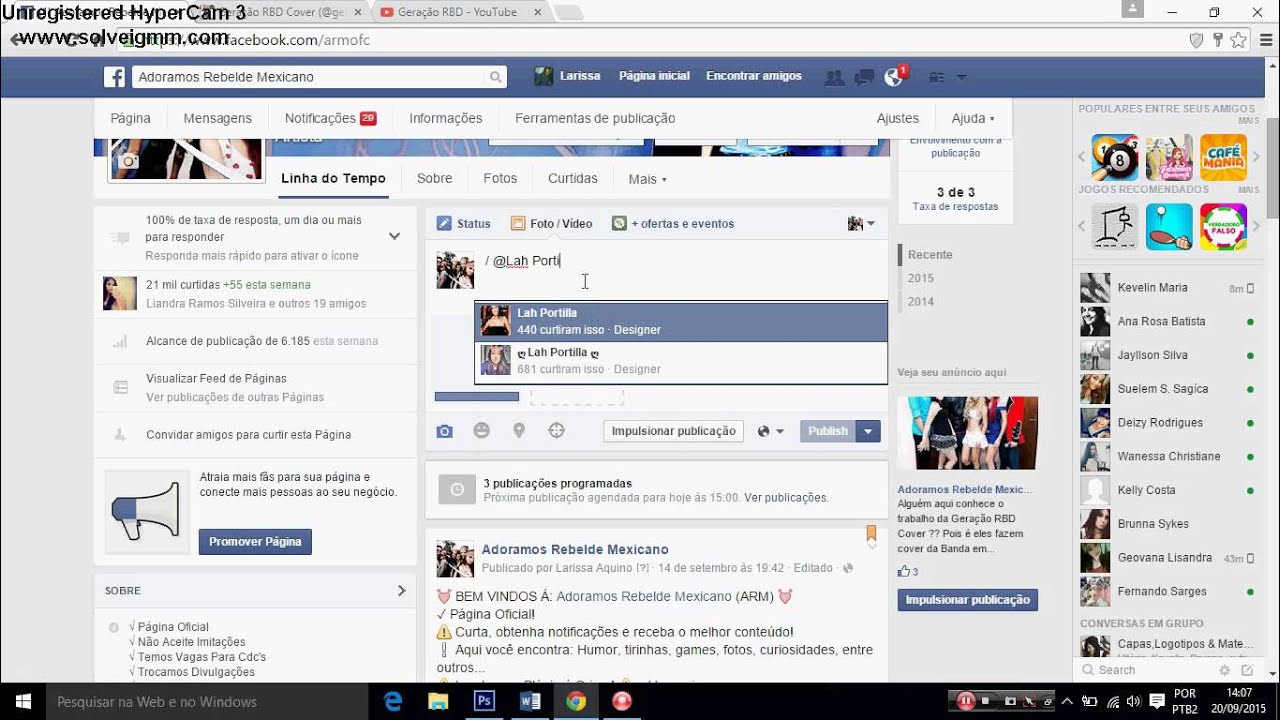Click the location pin icon in composer
Viewport: 1280px width, 720px height.
point(519,431)
